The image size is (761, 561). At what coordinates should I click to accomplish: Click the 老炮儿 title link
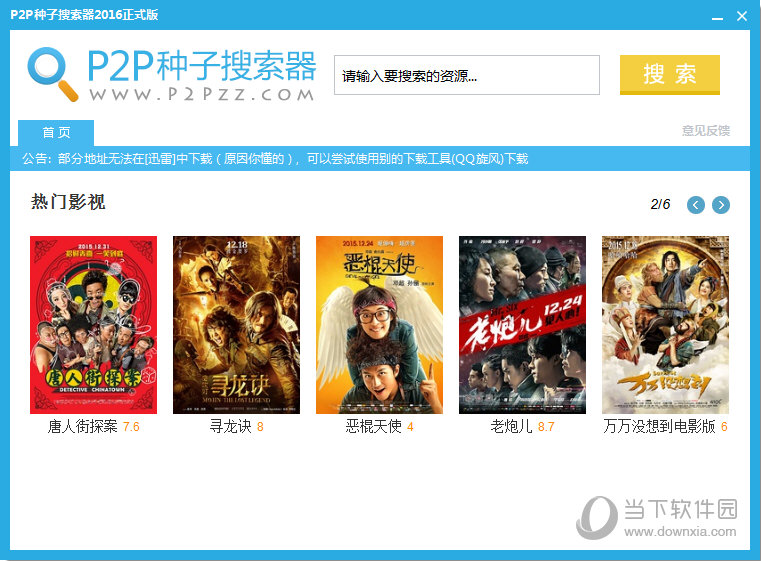tap(511, 427)
